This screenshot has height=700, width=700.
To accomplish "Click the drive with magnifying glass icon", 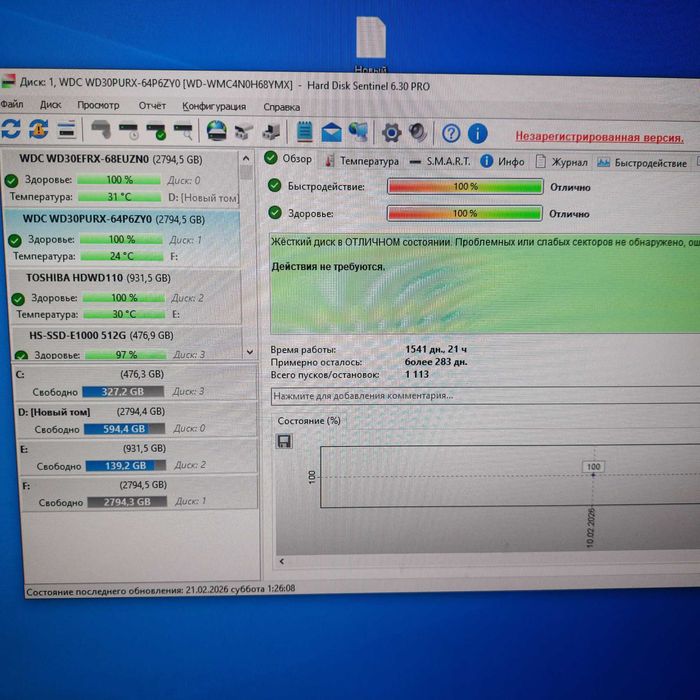I will [x=183, y=132].
